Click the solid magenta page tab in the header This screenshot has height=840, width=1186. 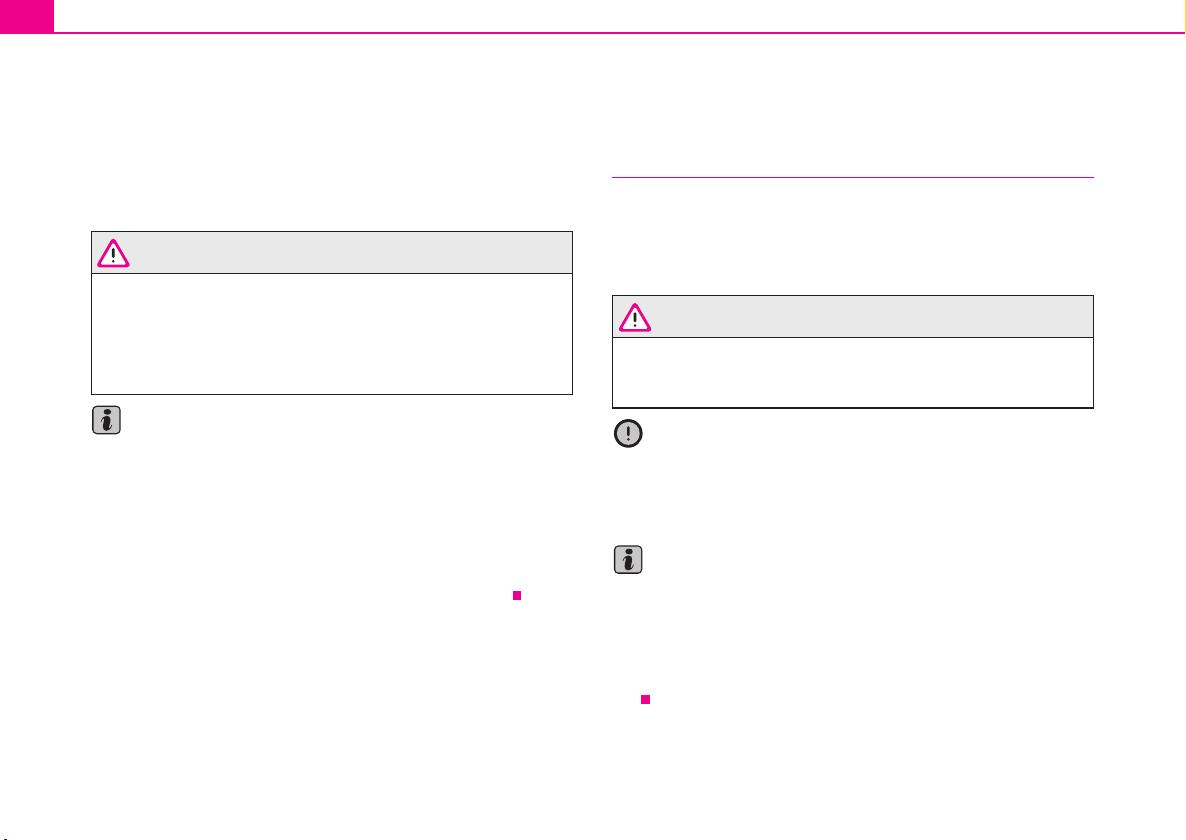tap(27, 16)
